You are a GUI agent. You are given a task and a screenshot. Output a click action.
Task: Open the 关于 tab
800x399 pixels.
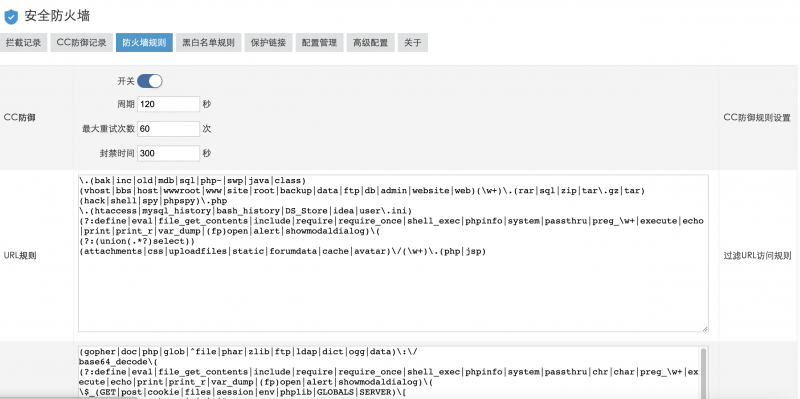click(413, 43)
